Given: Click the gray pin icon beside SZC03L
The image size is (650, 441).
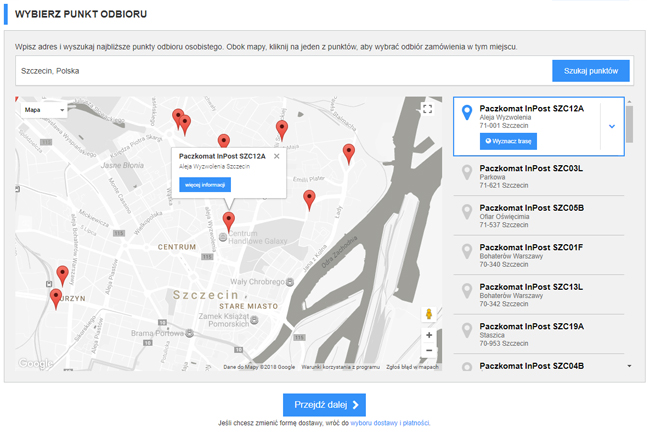Looking at the screenshot, I should tap(467, 172).
